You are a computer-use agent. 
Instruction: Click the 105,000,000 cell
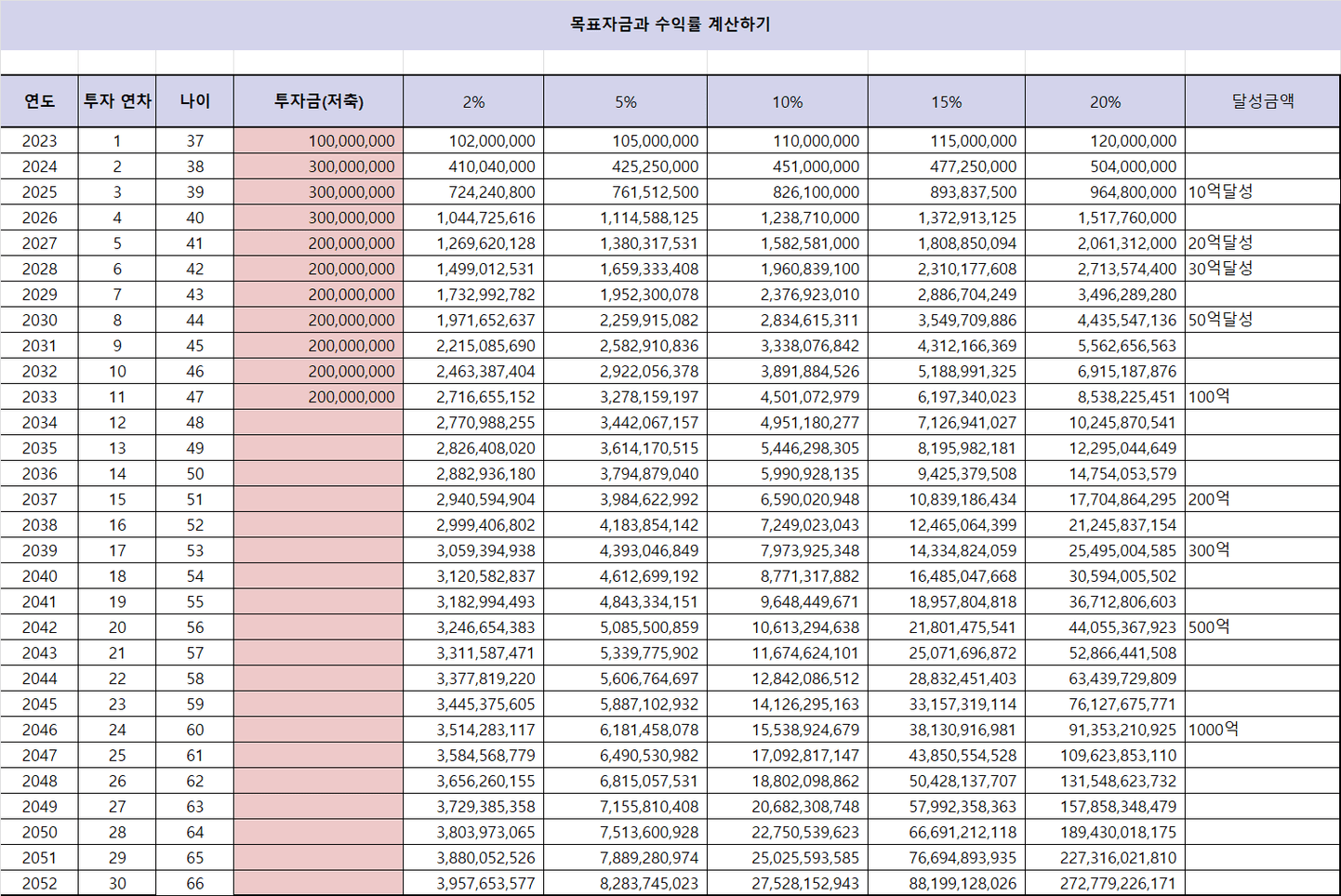625,140
